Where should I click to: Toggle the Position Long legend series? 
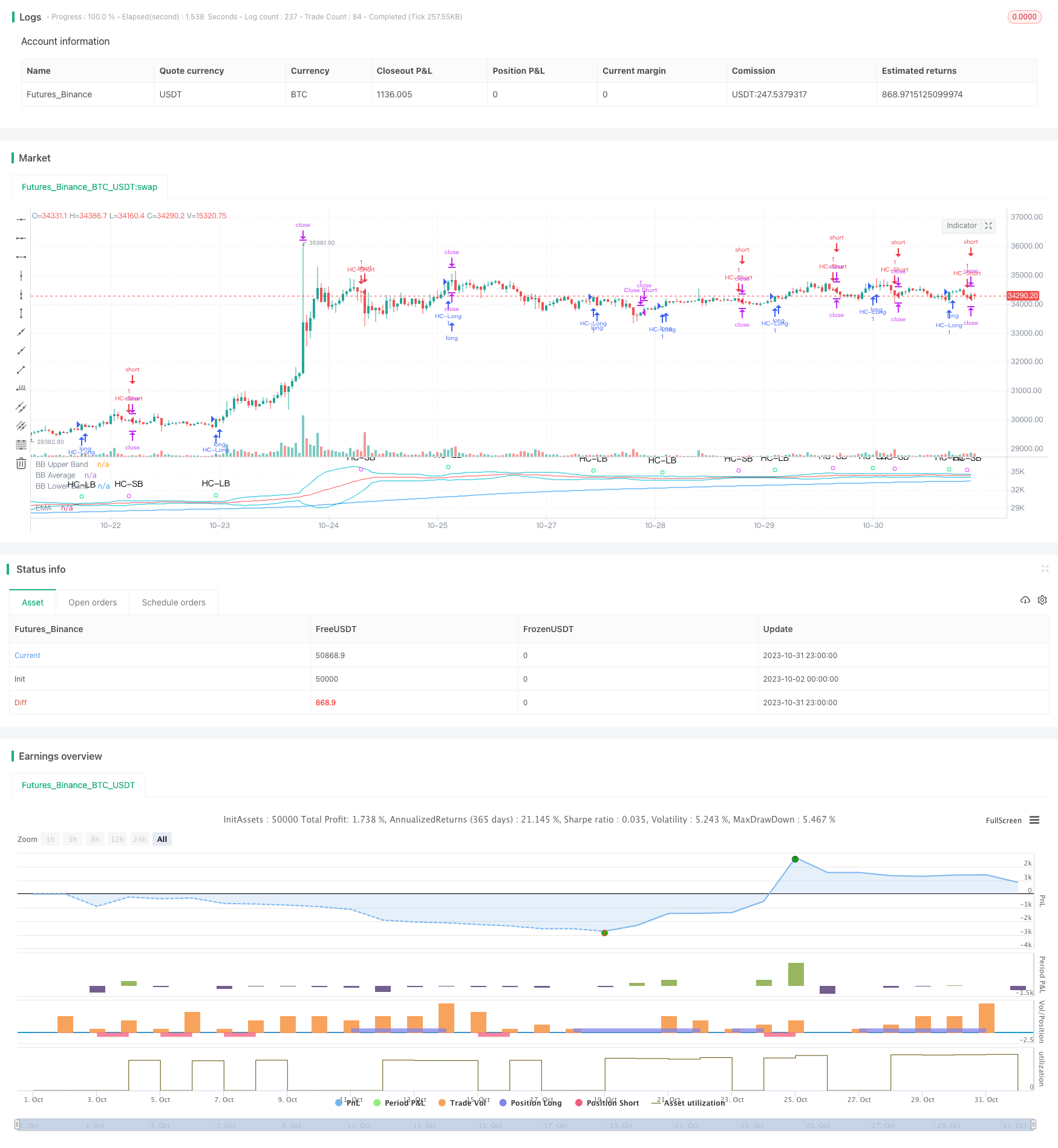click(x=531, y=1103)
